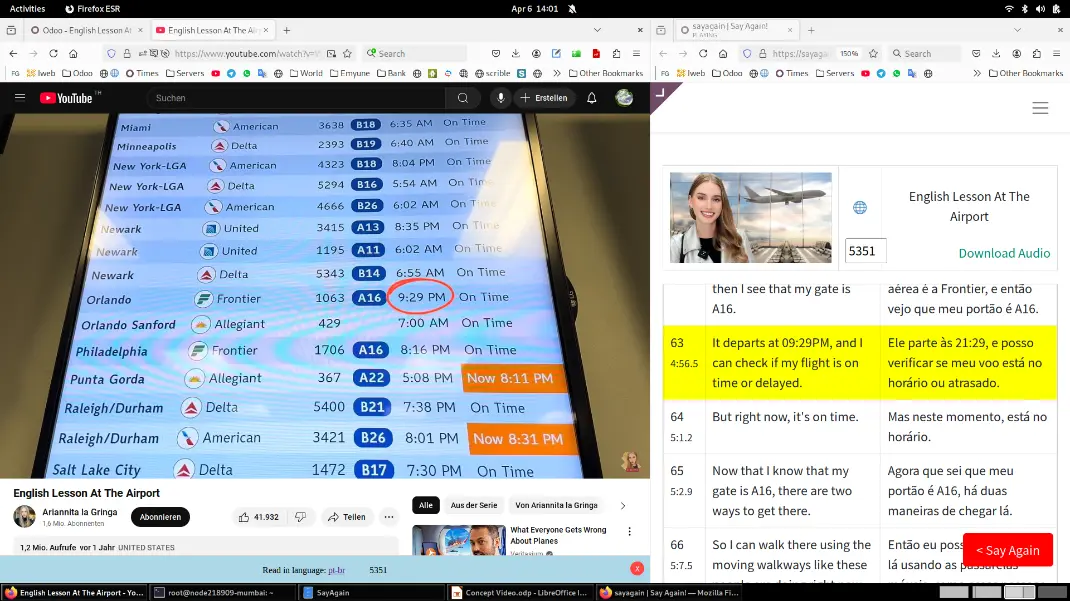The image size is (1070, 601).
Task: Open system volume indicator in top bar
Action: pyautogui.click(x=1040, y=9)
